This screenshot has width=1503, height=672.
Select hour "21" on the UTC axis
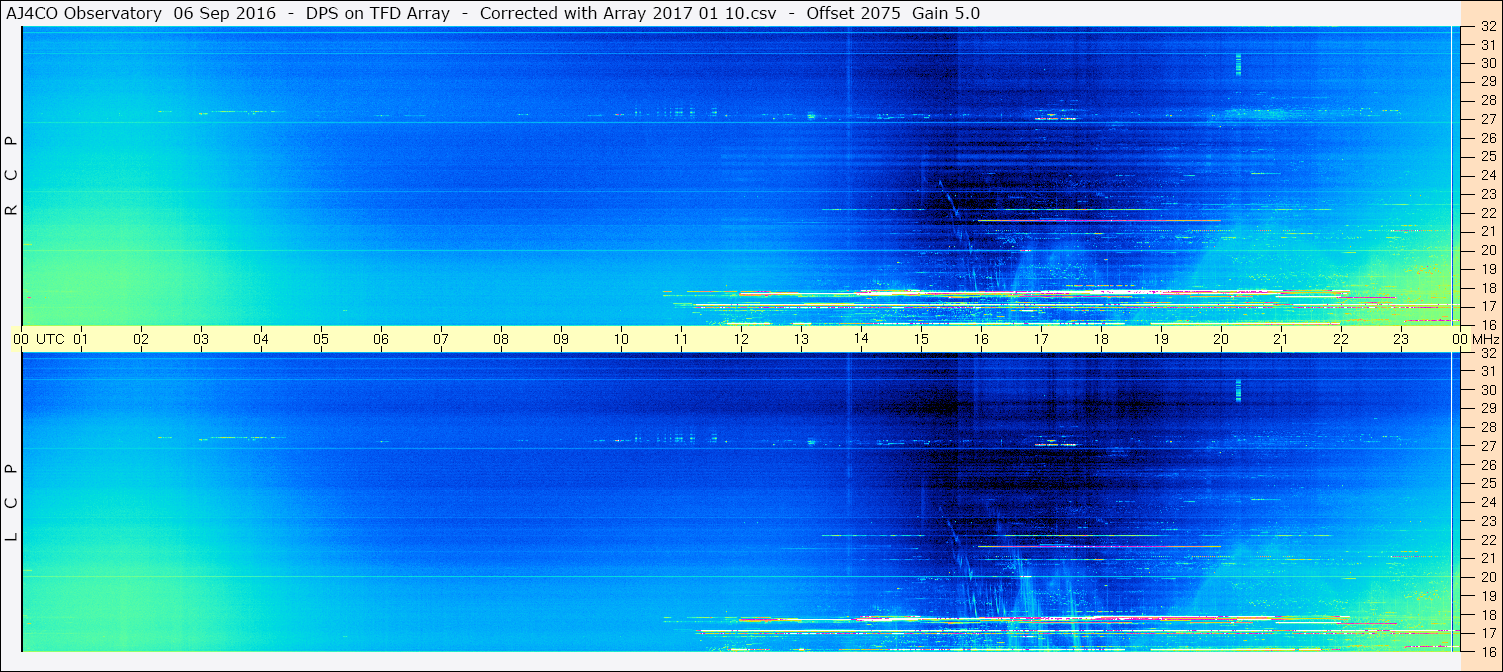(x=1281, y=339)
